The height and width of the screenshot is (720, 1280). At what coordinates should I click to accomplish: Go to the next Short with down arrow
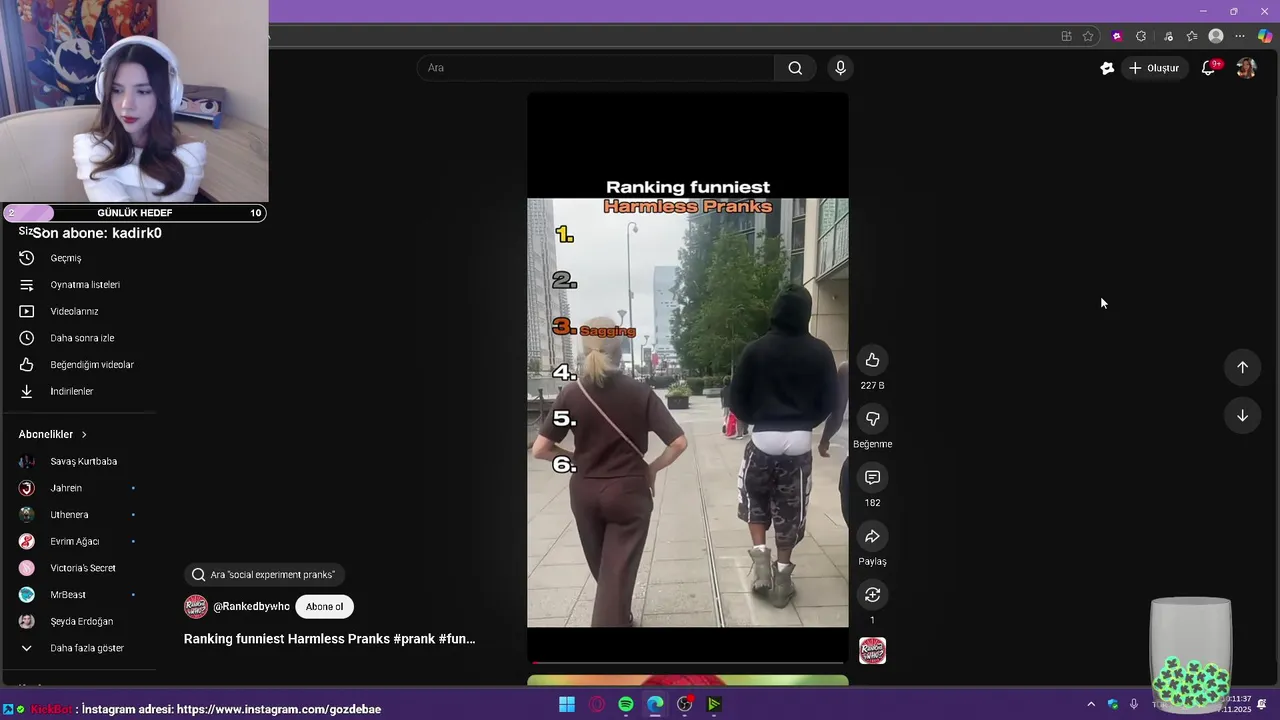point(1242,416)
